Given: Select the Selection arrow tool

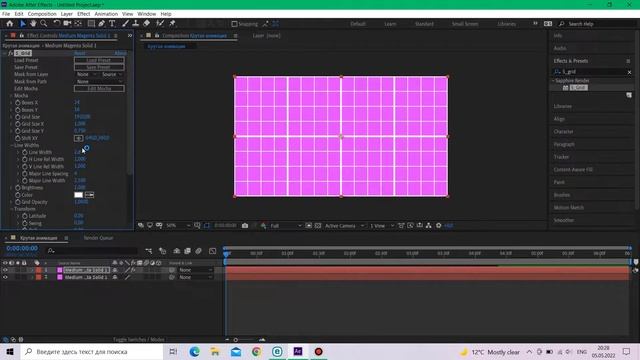Looking at the screenshot, I should (x=23, y=24).
